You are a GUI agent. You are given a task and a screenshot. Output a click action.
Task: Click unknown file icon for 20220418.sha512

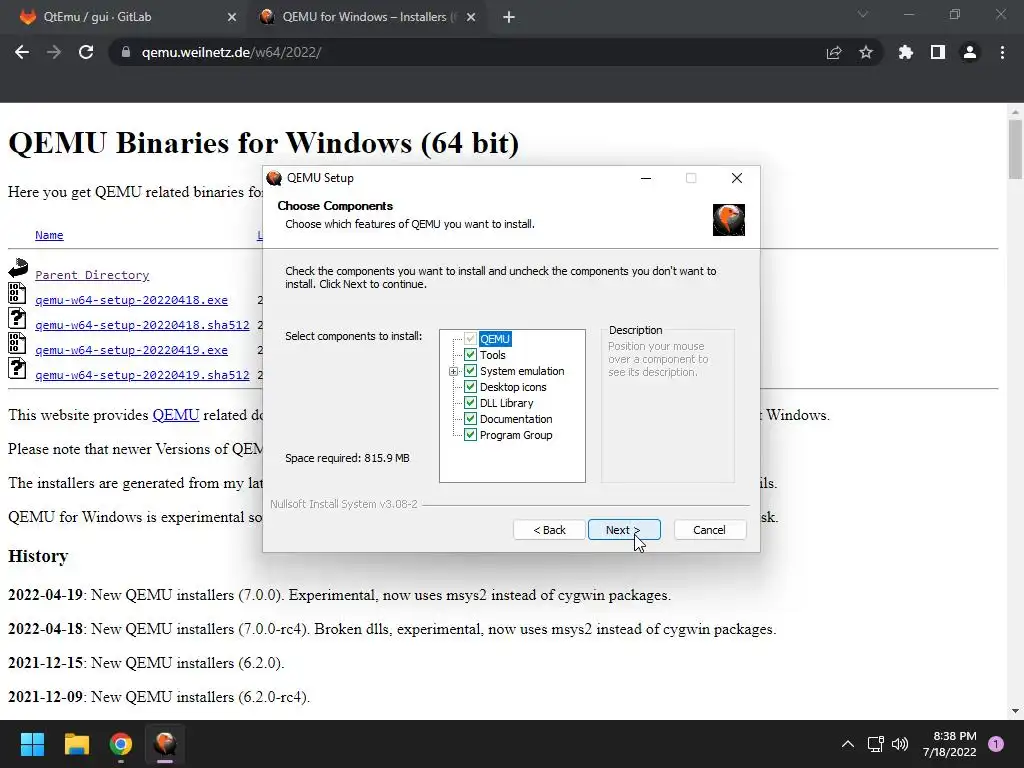[x=17, y=318]
